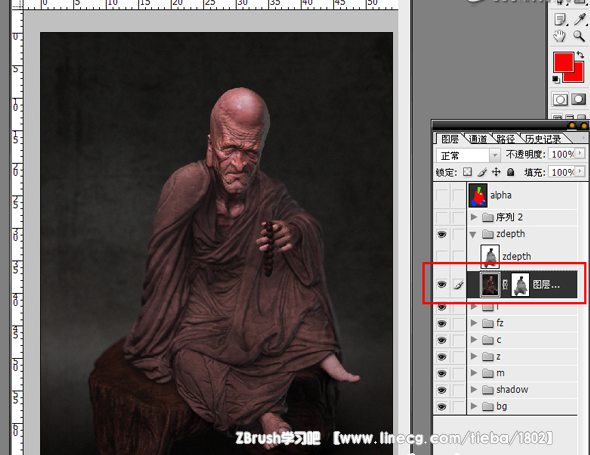Reset to default black and white colors
This screenshot has width=590, height=455.
(555, 79)
